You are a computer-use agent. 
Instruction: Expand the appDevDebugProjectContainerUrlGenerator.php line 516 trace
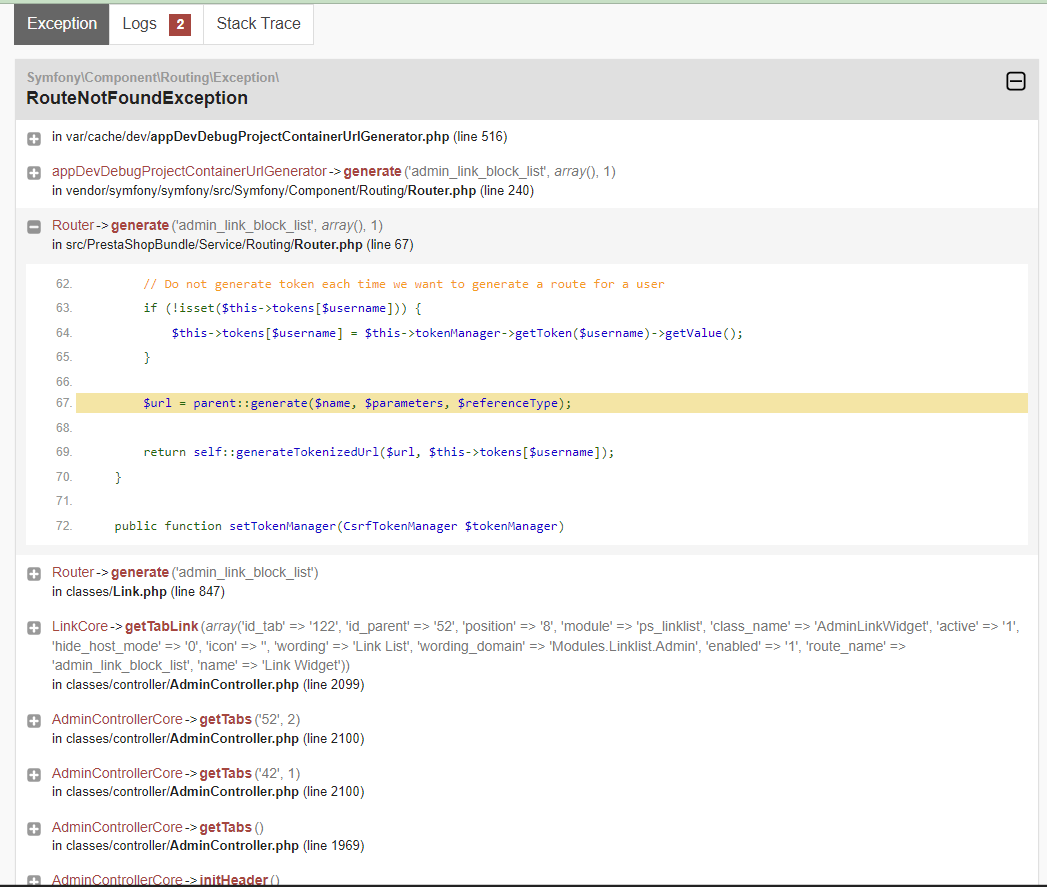coord(34,138)
